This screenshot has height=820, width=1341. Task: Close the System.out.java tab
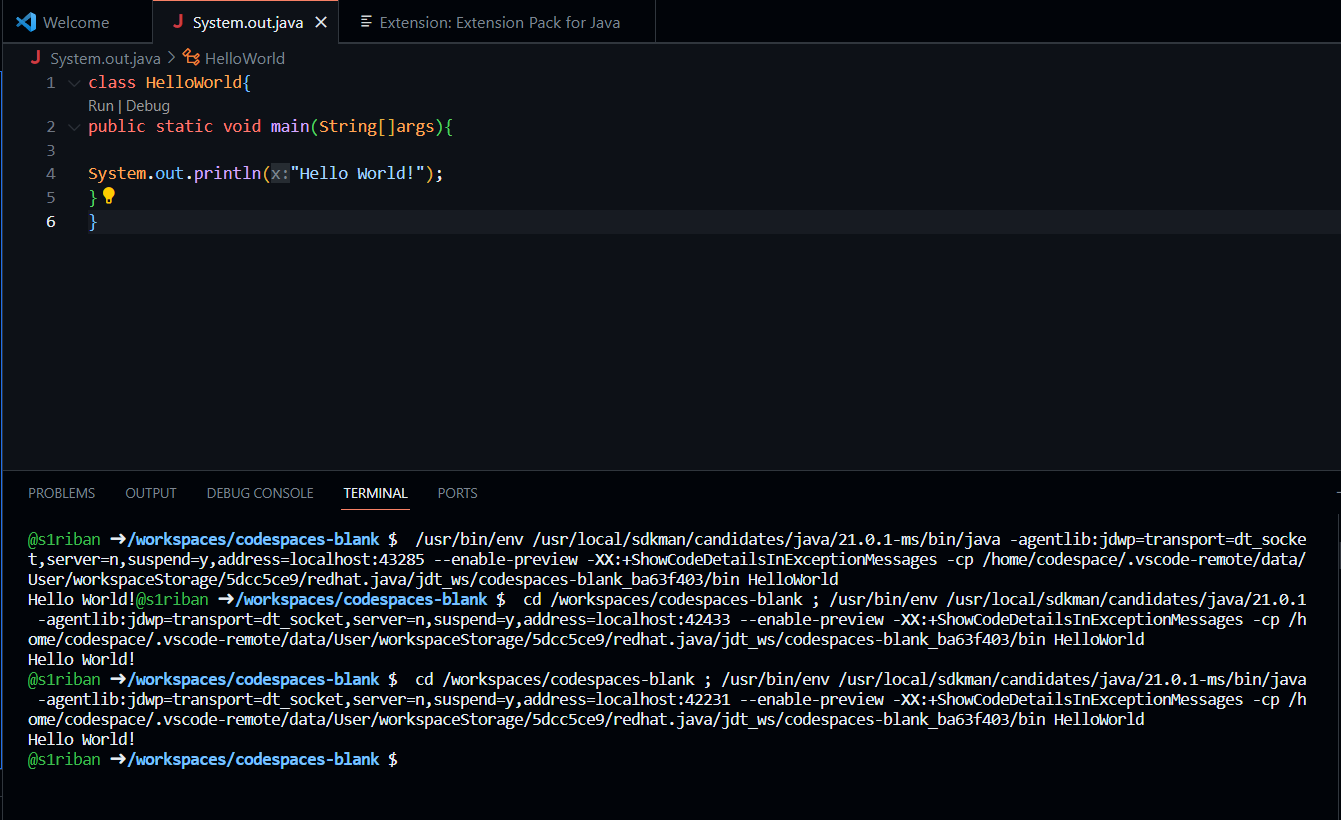point(321,22)
